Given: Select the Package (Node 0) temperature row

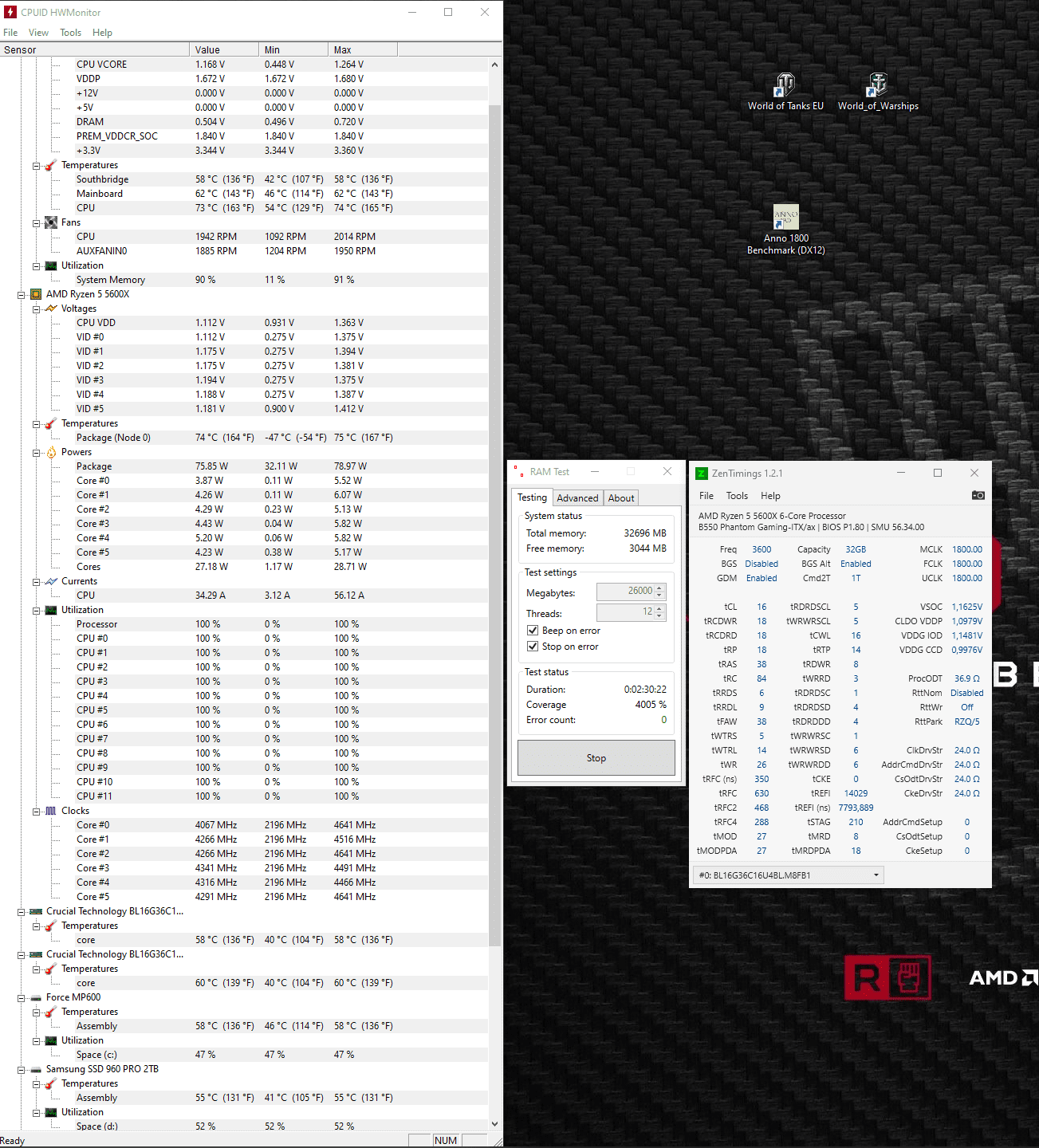Looking at the screenshot, I should click(x=244, y=438).
